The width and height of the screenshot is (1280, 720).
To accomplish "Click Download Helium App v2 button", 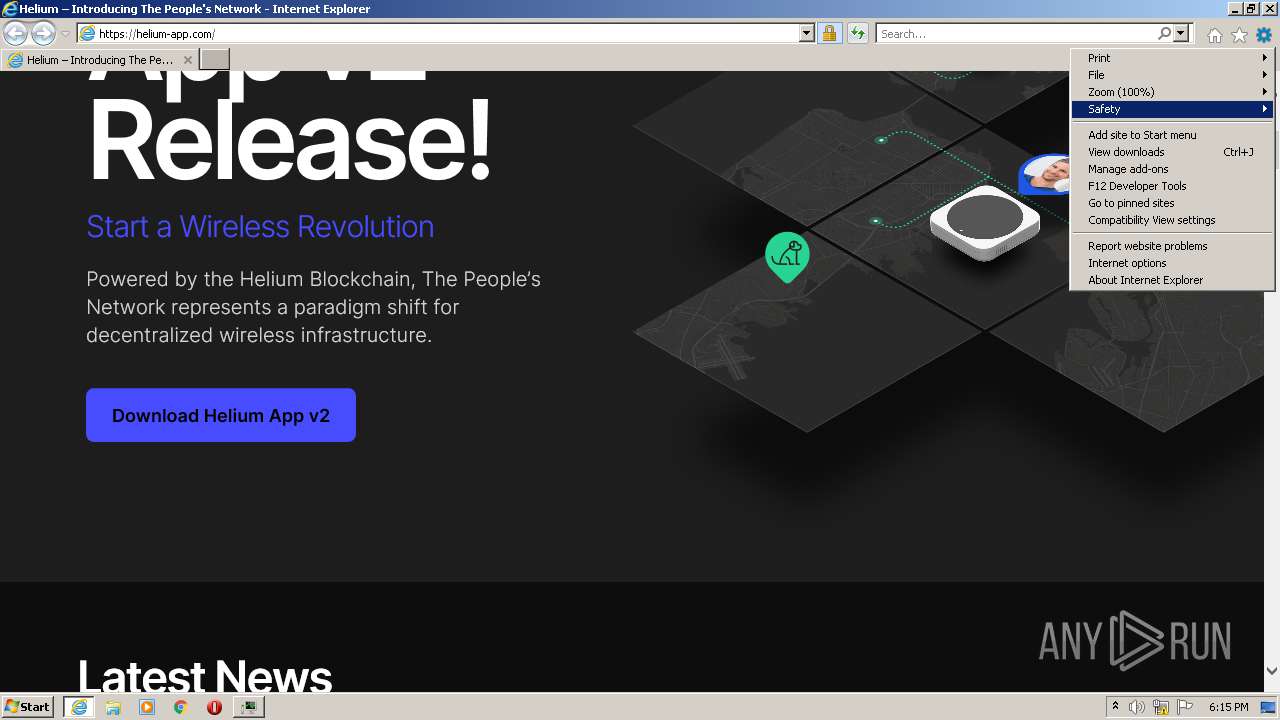I will tap(221, 415).
